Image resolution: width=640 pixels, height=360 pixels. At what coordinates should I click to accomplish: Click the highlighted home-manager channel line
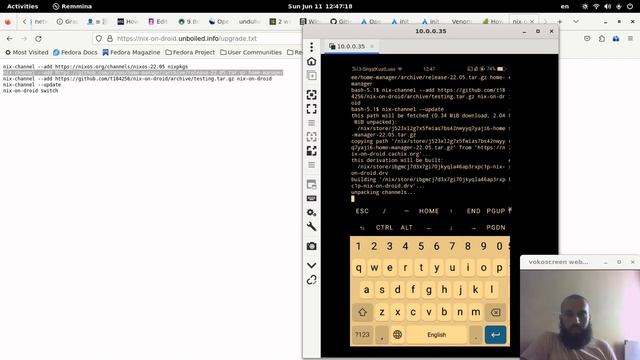click(143, 73)
